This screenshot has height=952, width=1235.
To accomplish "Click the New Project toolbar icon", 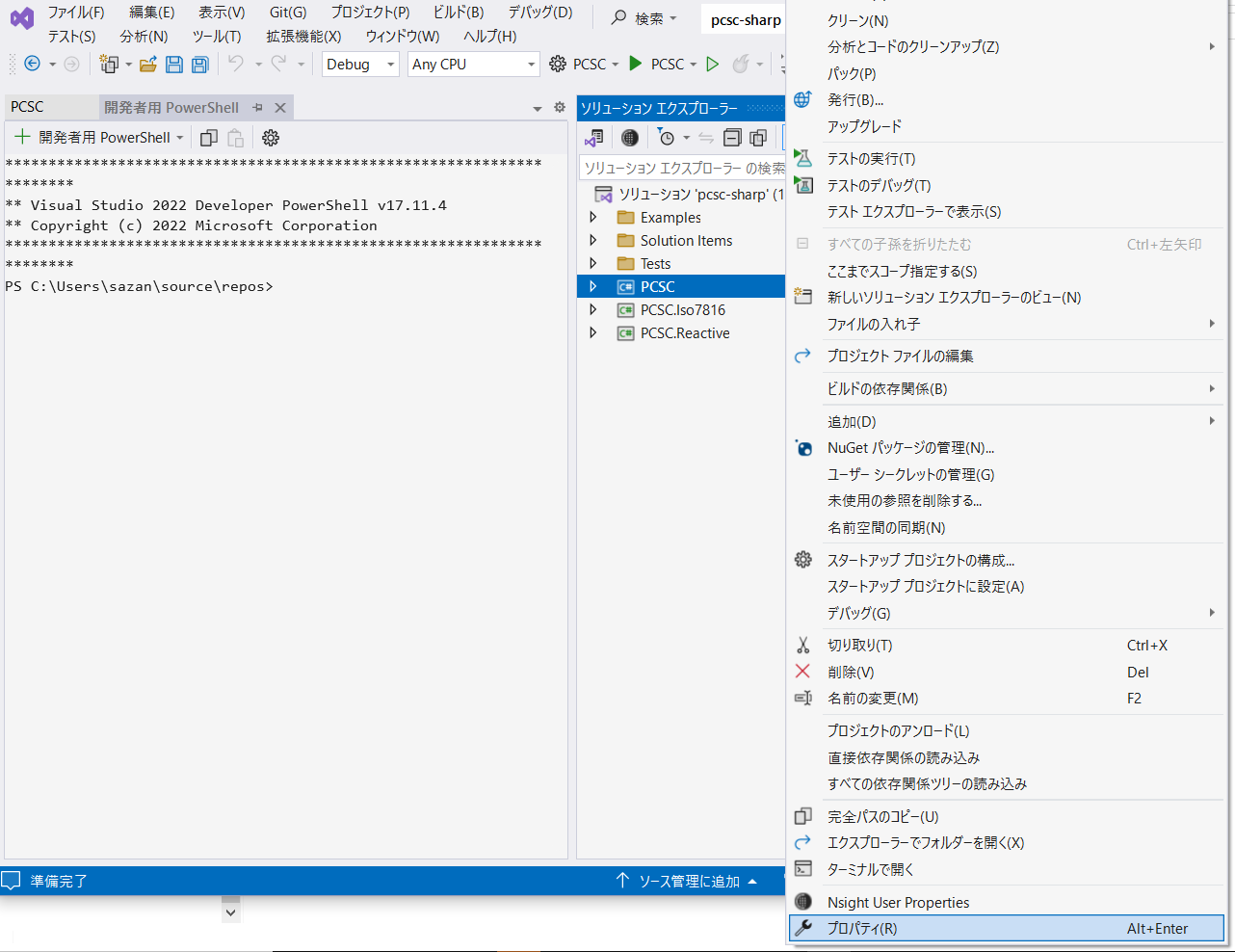I will click(x=109, y=64).
